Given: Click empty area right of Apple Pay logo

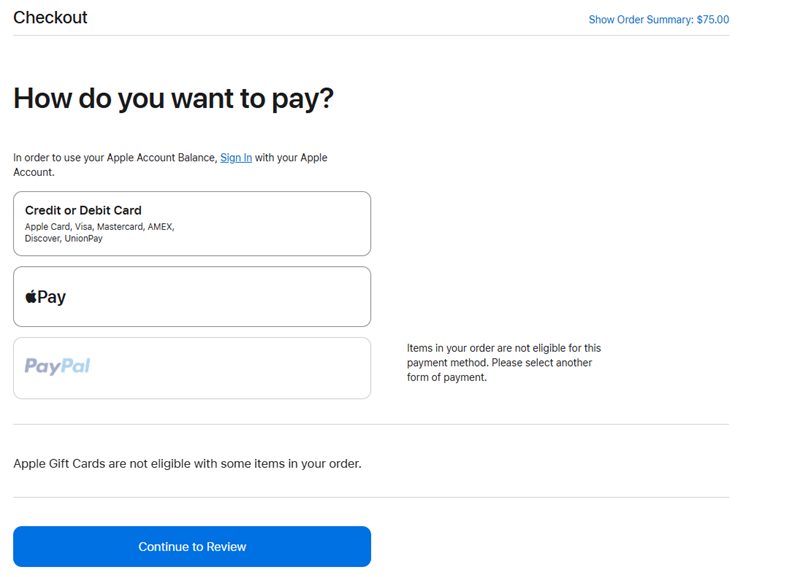Looking at the screenshot, I should [x=218, y=296].
